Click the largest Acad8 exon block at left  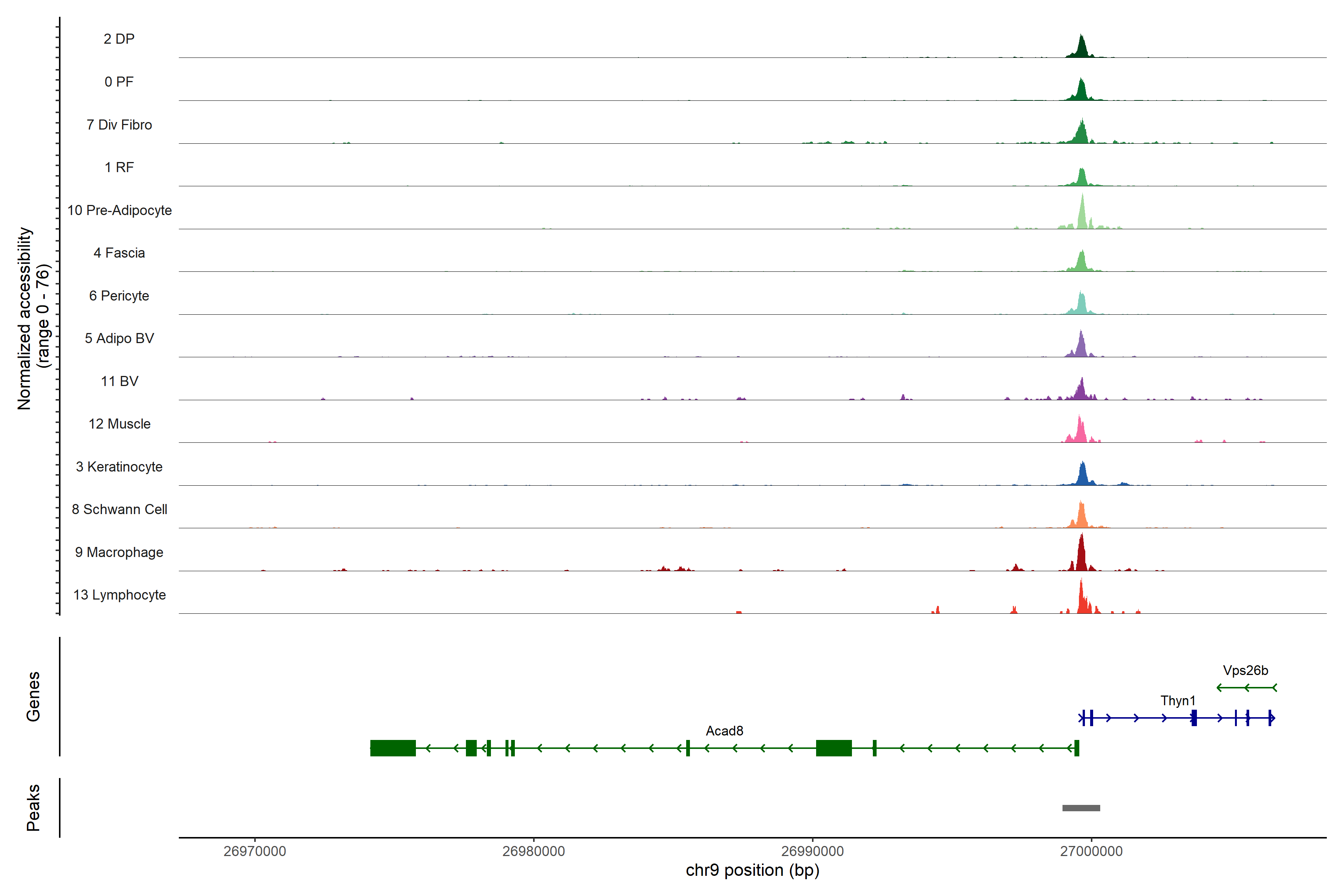click(393, 748)
